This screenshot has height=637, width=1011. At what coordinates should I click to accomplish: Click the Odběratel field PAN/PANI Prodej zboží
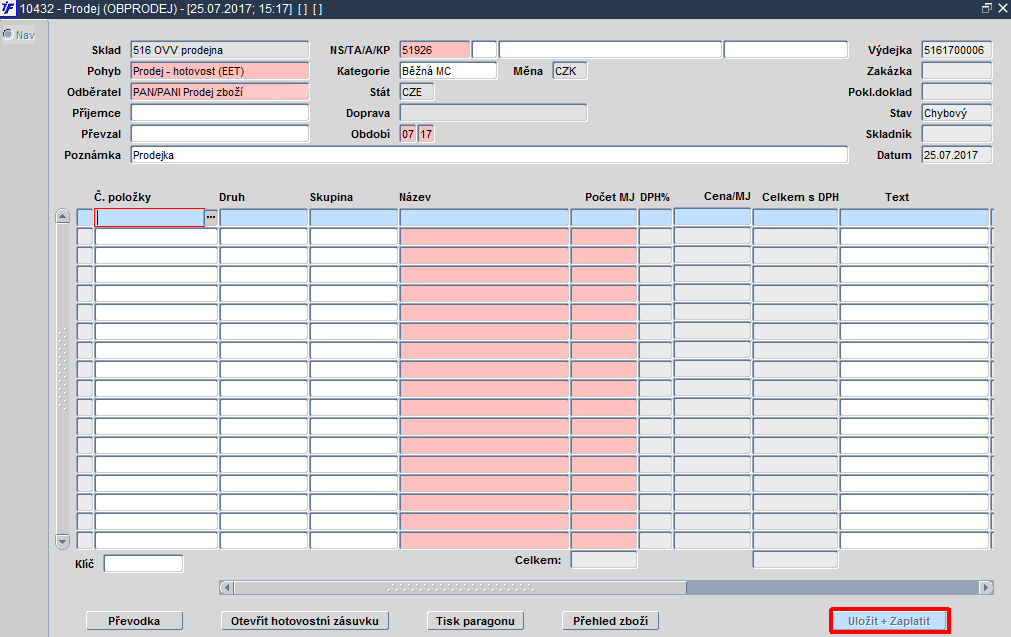[220, 92]
